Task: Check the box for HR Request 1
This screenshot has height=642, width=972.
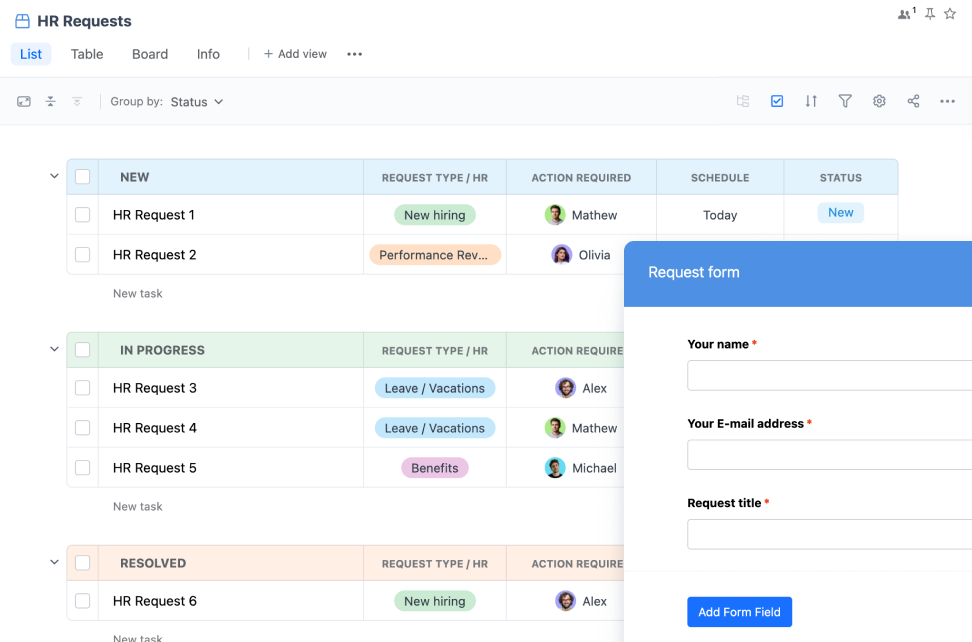Action: [x=83, y=215]
